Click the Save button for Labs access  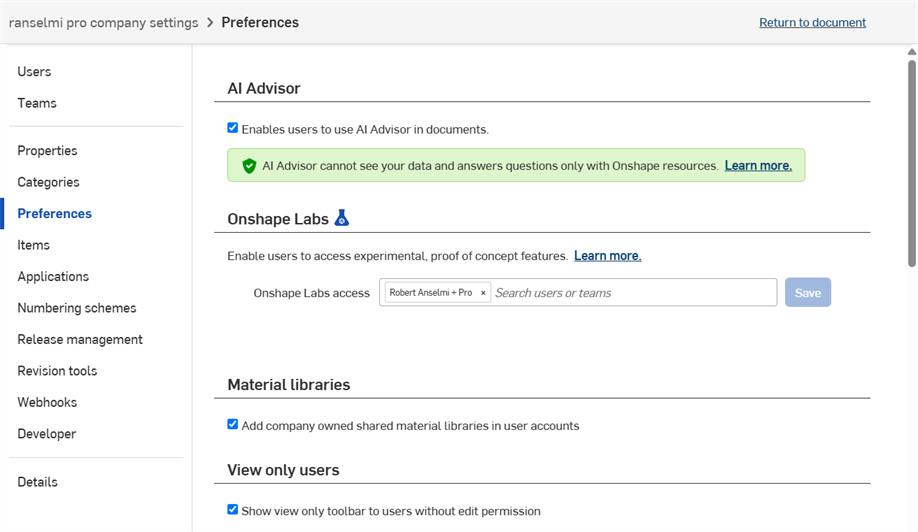(808, 293)
